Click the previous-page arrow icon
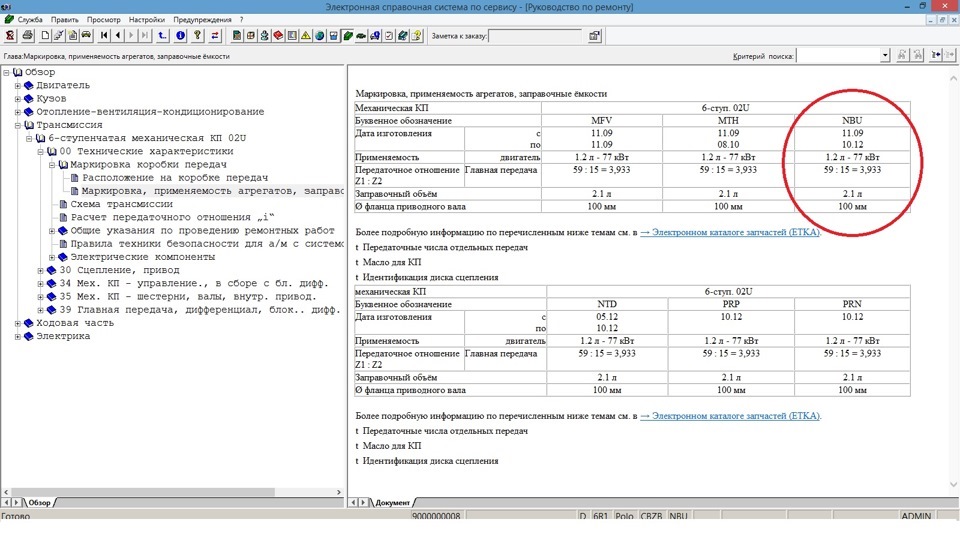This screenshot has width=960, height=540. (118, 36)
